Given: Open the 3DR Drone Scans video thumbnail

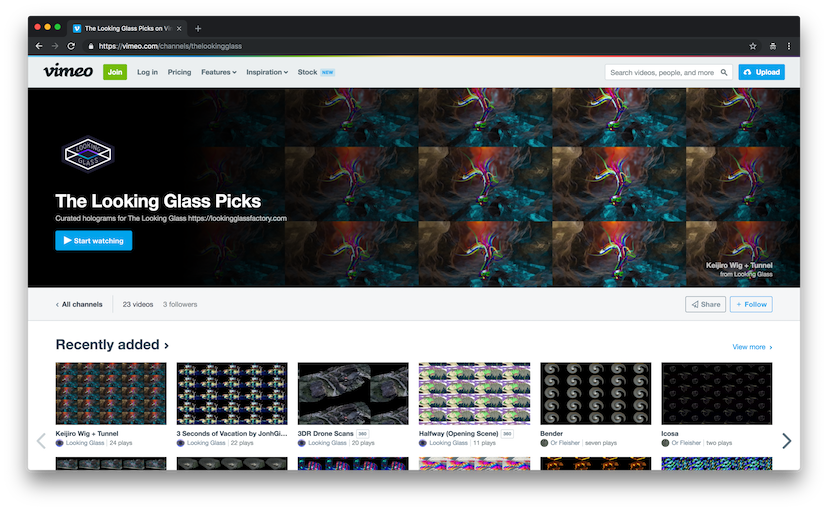Looking at the screenshot, I should pyautogui.click(x=353, y=393).
